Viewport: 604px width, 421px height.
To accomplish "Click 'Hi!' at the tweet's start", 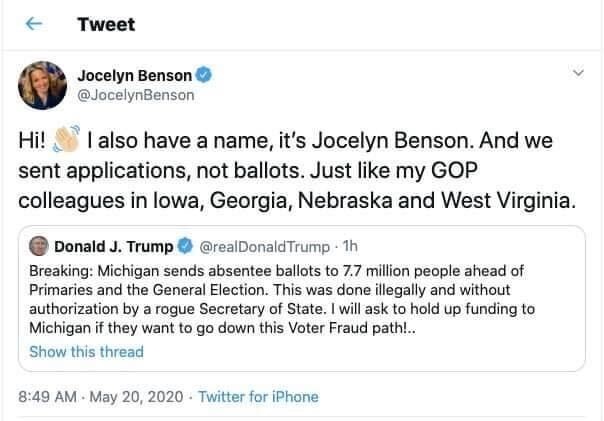I will click(33, 139).
